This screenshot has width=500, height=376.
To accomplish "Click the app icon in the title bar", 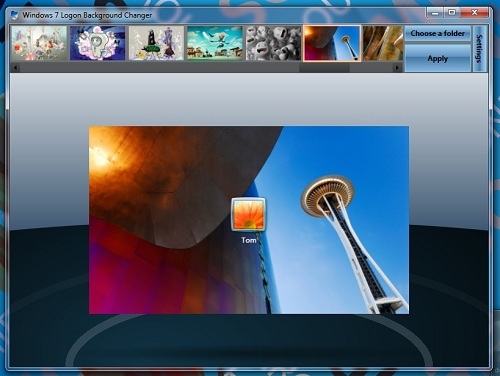I will pyautogui.click(x=14, y=15).
